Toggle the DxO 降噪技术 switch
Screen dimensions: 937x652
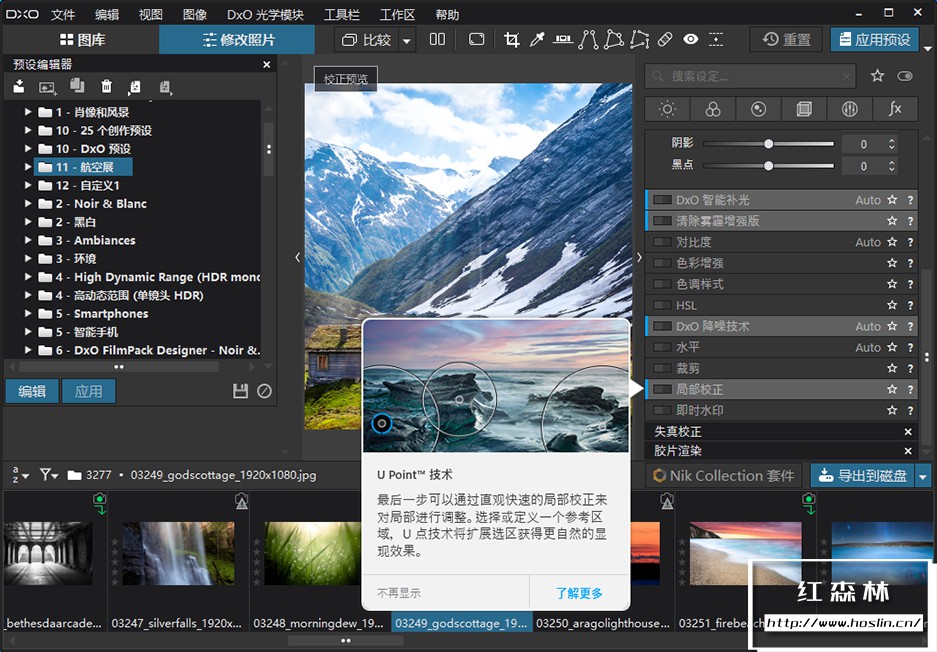coord(664,326)
